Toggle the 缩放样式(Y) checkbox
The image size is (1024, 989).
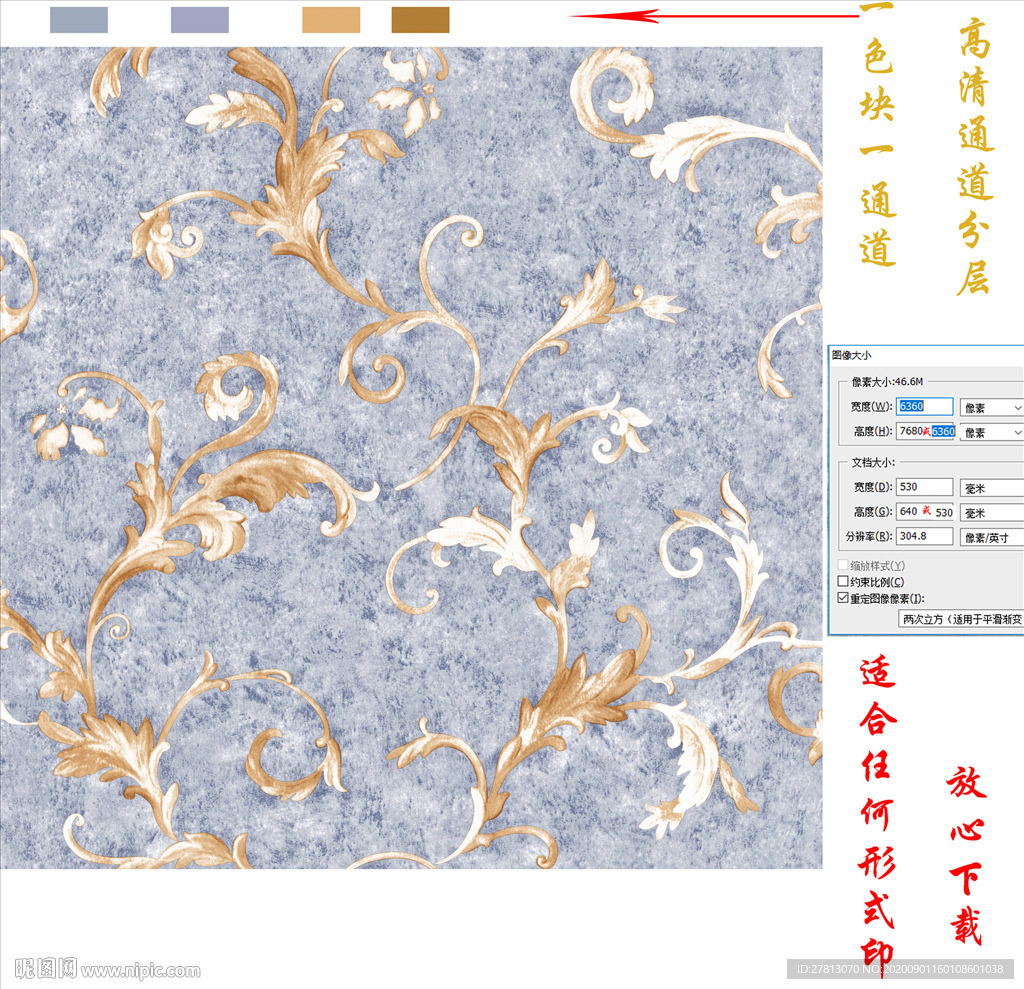(x=843, y=565)
